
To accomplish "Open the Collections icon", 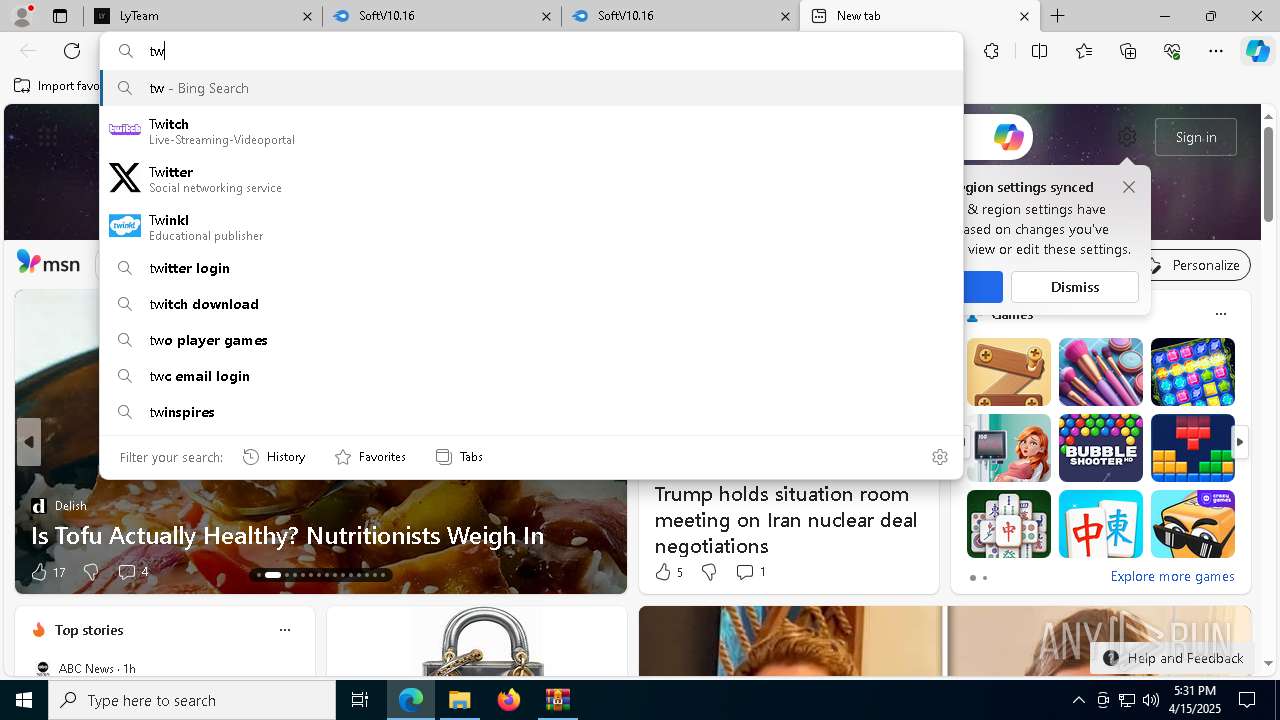I will [x=1128, y=51].
